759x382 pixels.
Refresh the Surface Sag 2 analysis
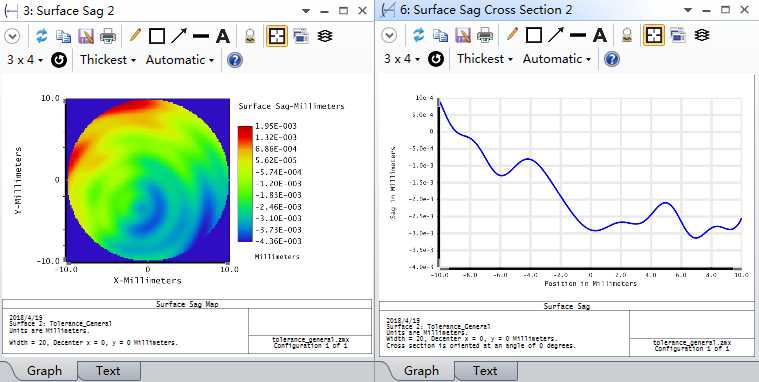tap(42, 36)
